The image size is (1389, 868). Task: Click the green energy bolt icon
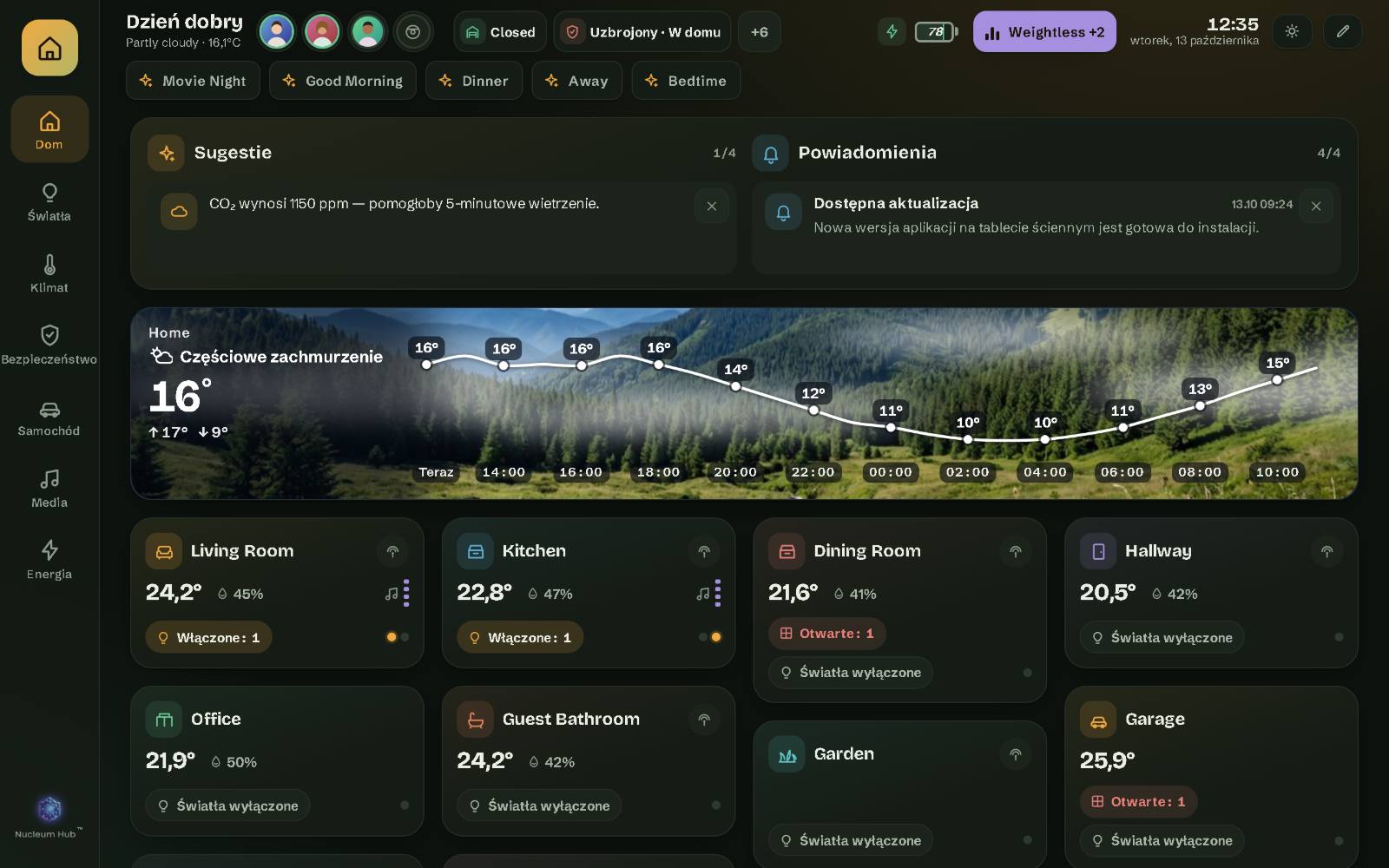click(892, 32)
